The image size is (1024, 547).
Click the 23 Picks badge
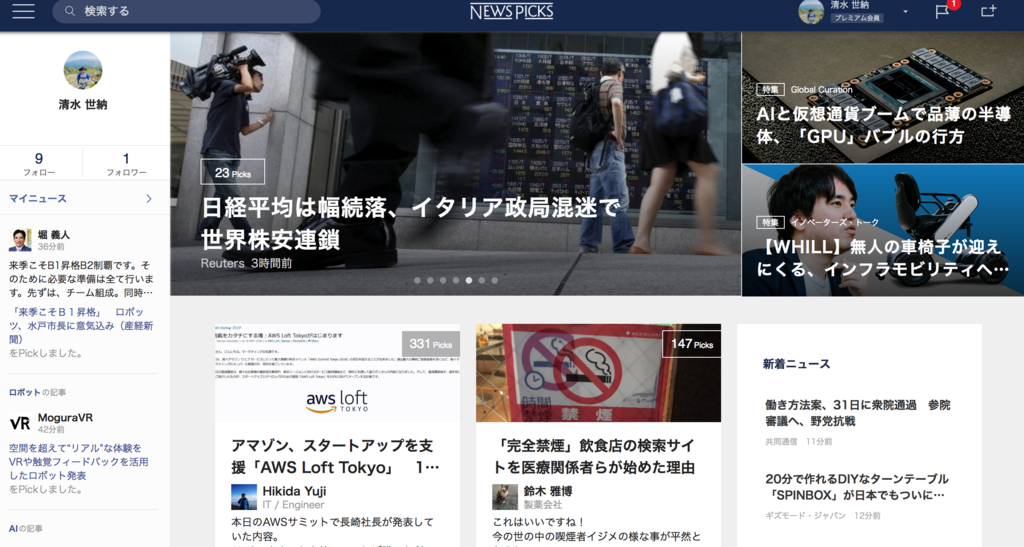(232, 172)
